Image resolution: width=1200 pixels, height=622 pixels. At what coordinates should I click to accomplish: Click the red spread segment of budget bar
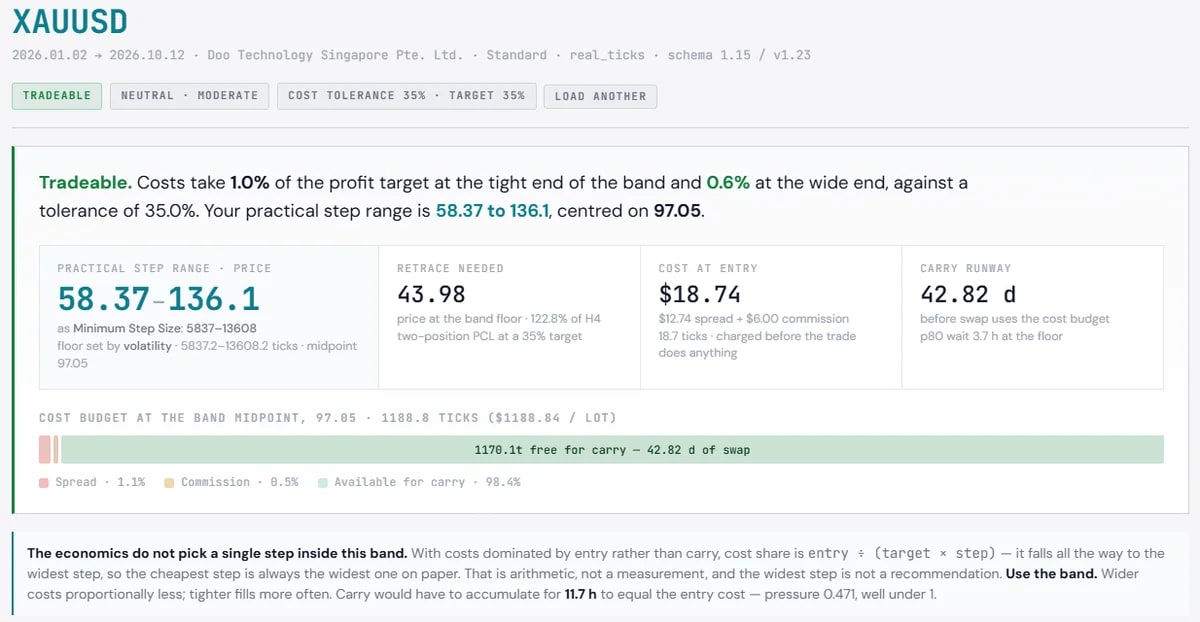tap(45, 450)
